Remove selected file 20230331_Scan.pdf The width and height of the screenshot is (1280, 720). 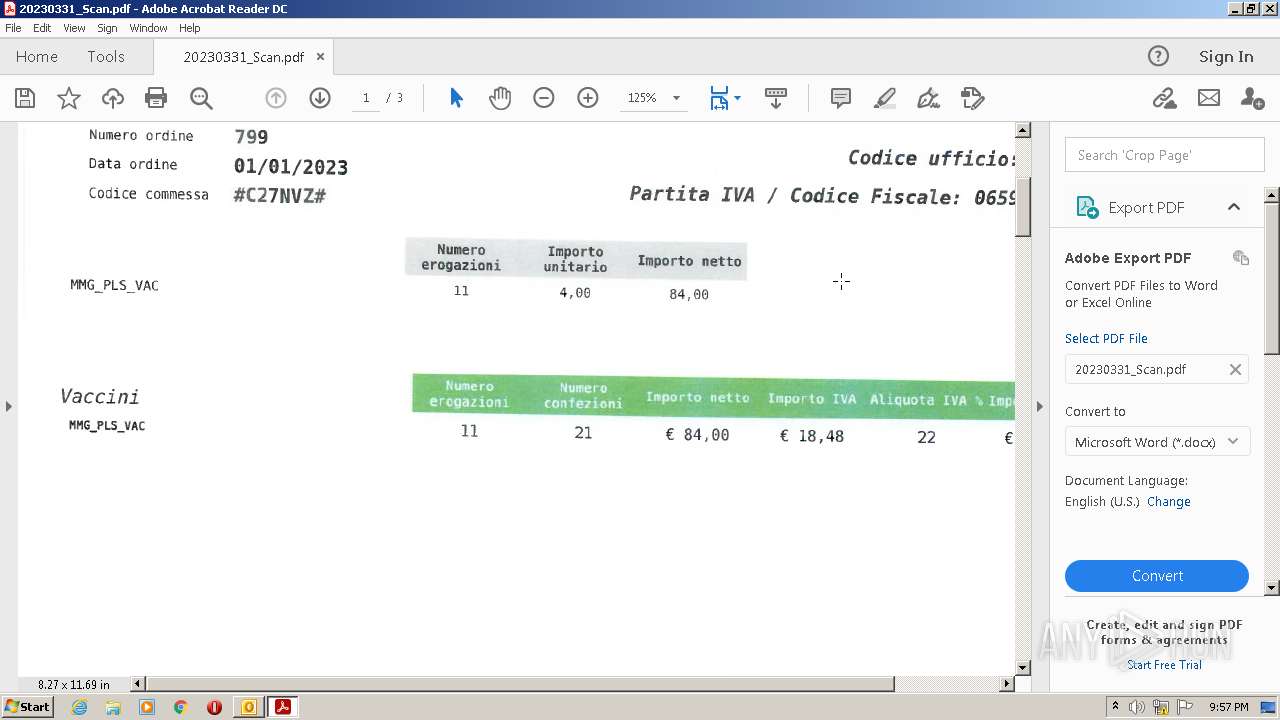pos(1235,369)
